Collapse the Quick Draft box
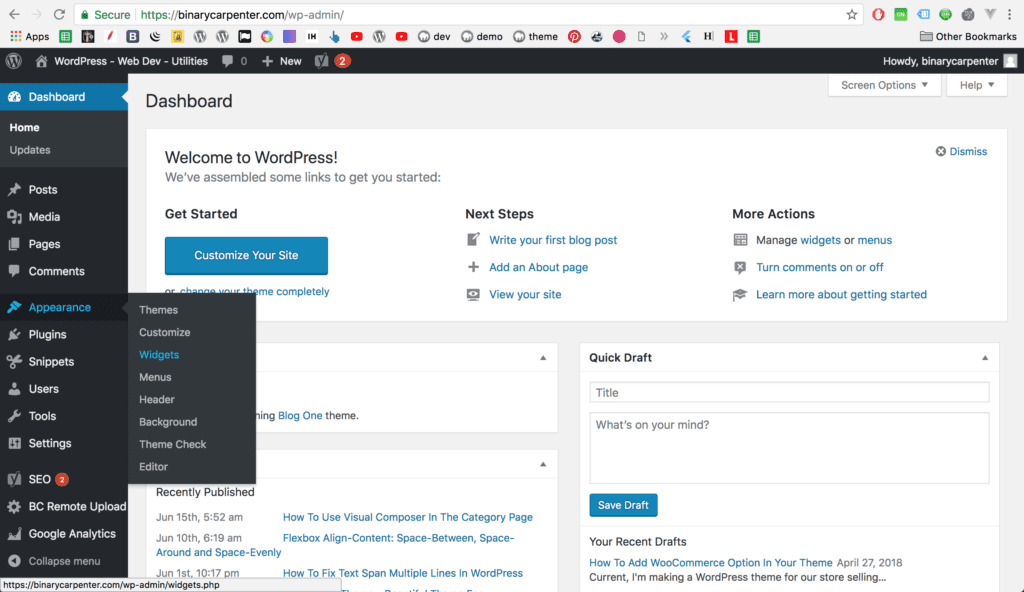This screenshot has height=592, width=1024. pyautogui.click(x=985, y=358)
